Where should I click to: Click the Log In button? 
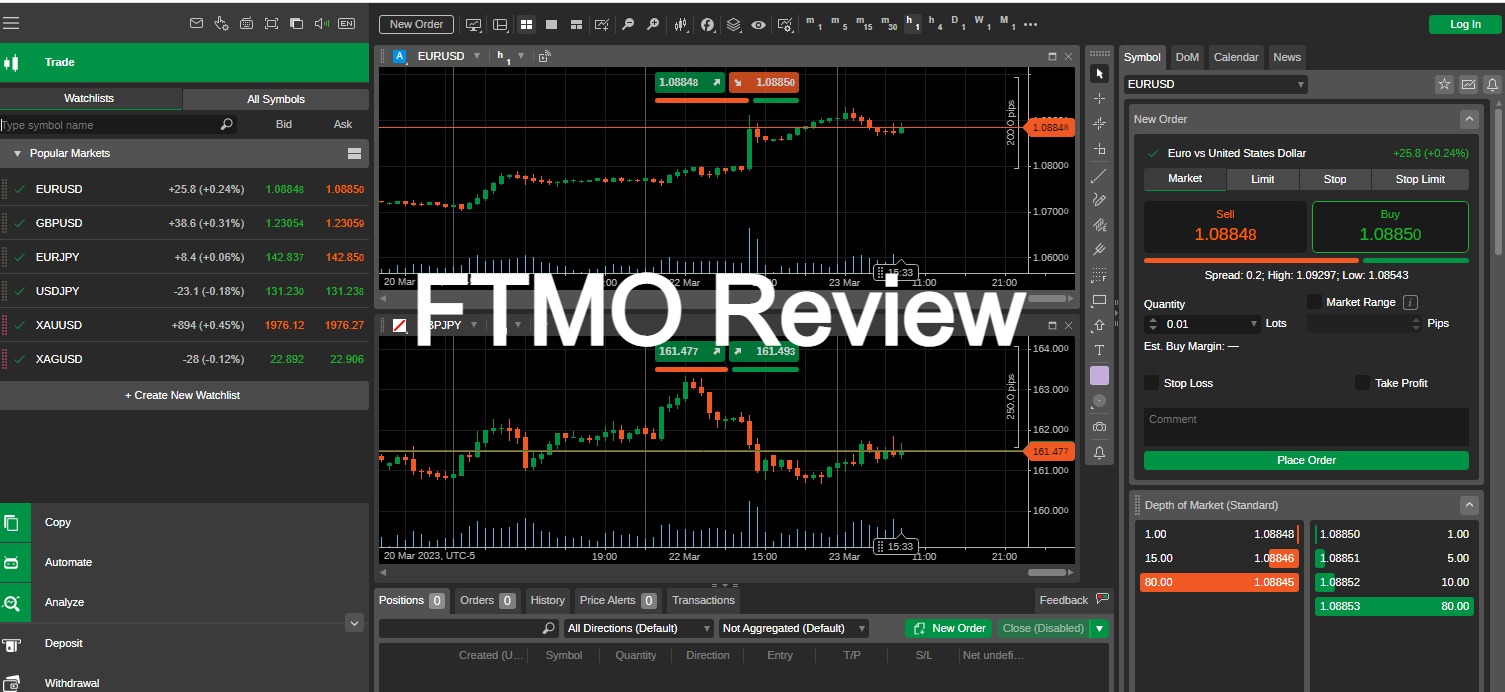1465,24
